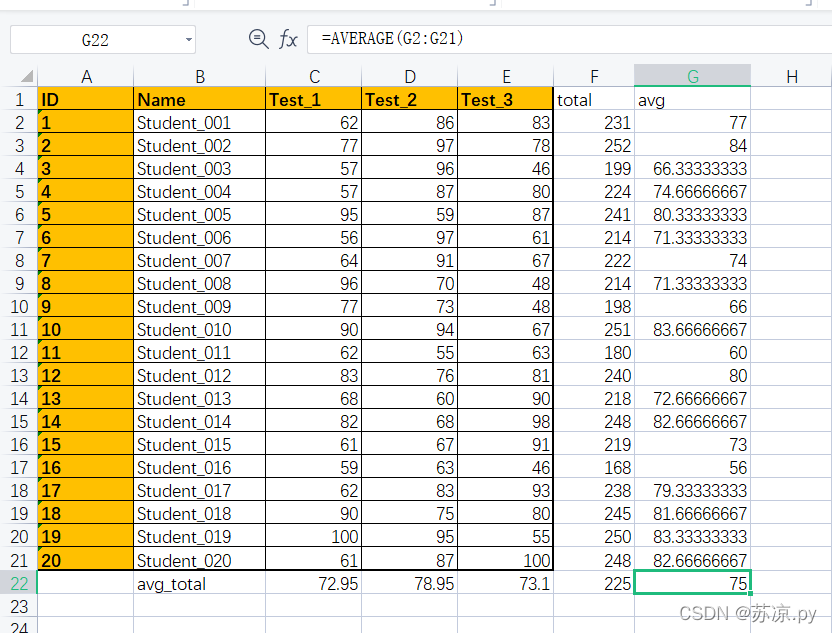Select cell Student_020

tap(200, 560)
